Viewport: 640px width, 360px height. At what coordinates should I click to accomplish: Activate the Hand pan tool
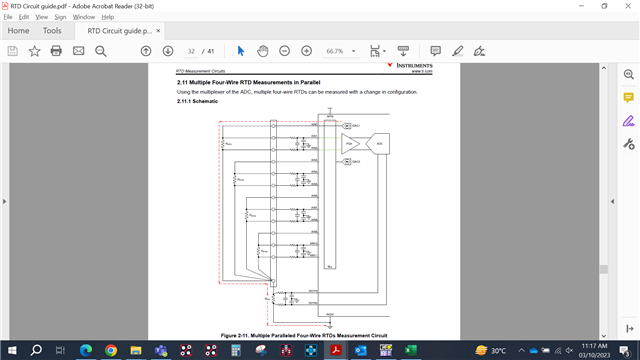(x=262, y=51)
